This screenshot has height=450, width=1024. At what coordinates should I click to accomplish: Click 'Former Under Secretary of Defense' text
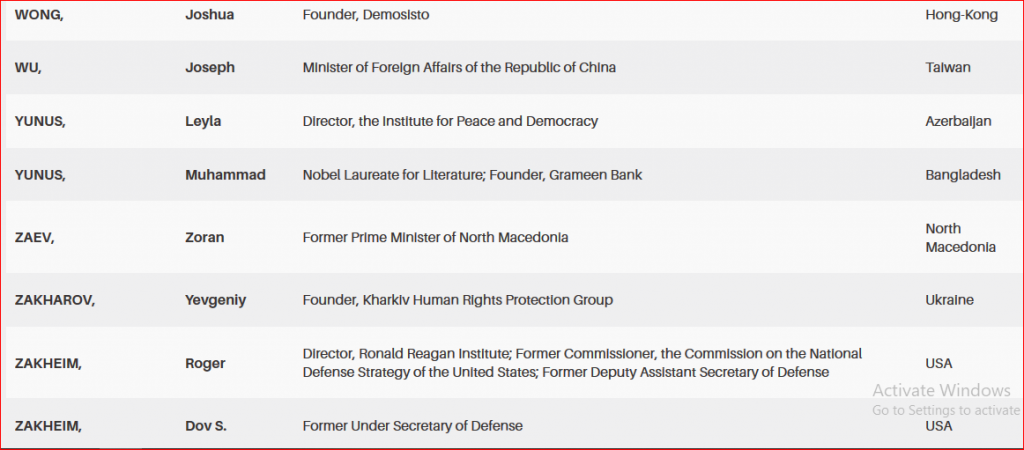[x=412, y=426]
